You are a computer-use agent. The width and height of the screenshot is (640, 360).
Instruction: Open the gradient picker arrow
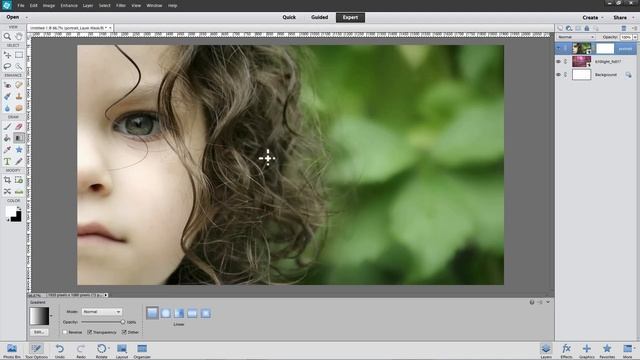[51, 316]
